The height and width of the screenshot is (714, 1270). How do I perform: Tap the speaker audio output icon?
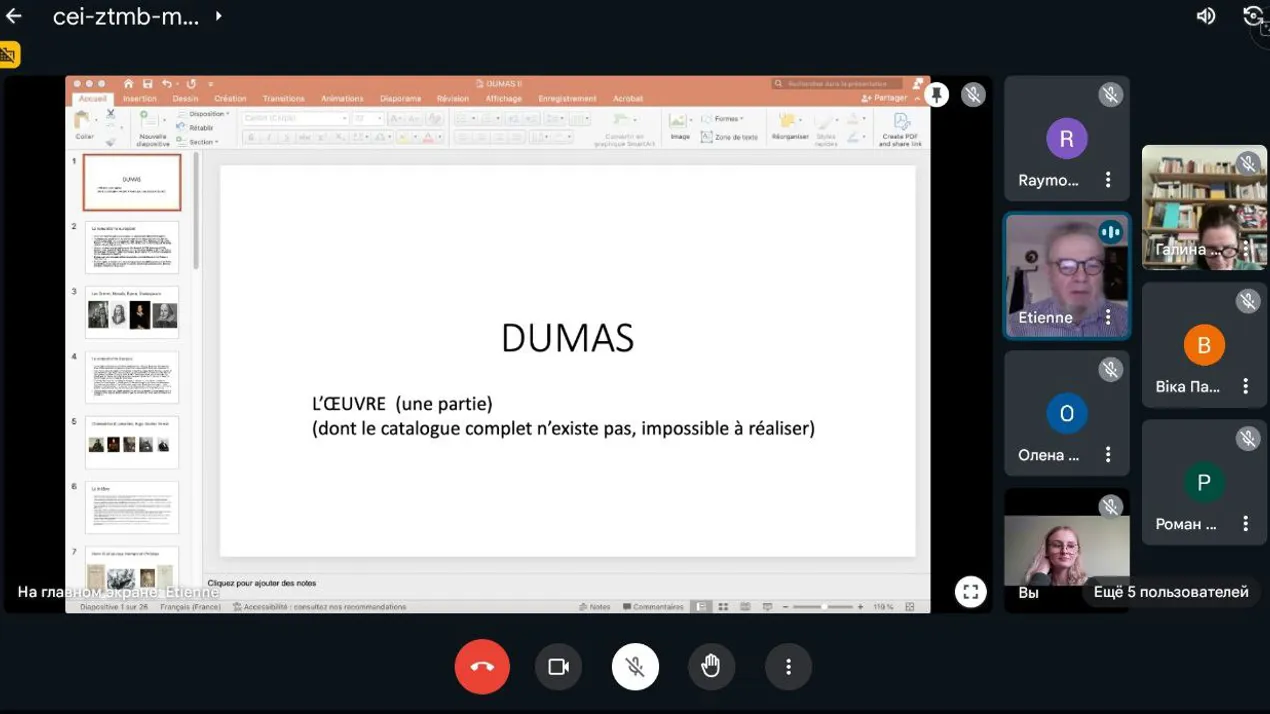[x=1206, y=16]
